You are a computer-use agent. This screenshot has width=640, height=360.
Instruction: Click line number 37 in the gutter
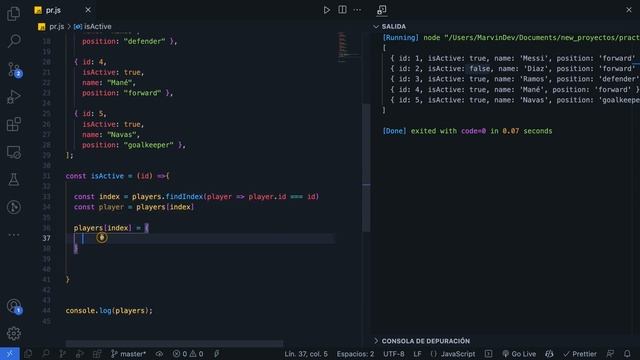tap(46, 238)
